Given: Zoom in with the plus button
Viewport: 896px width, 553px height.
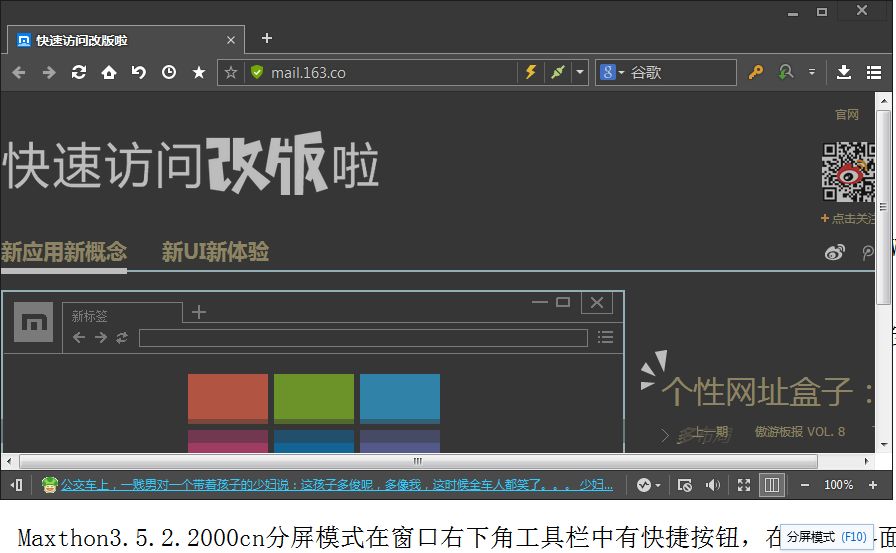Looking at the screenshot, I should coord(873,485).
